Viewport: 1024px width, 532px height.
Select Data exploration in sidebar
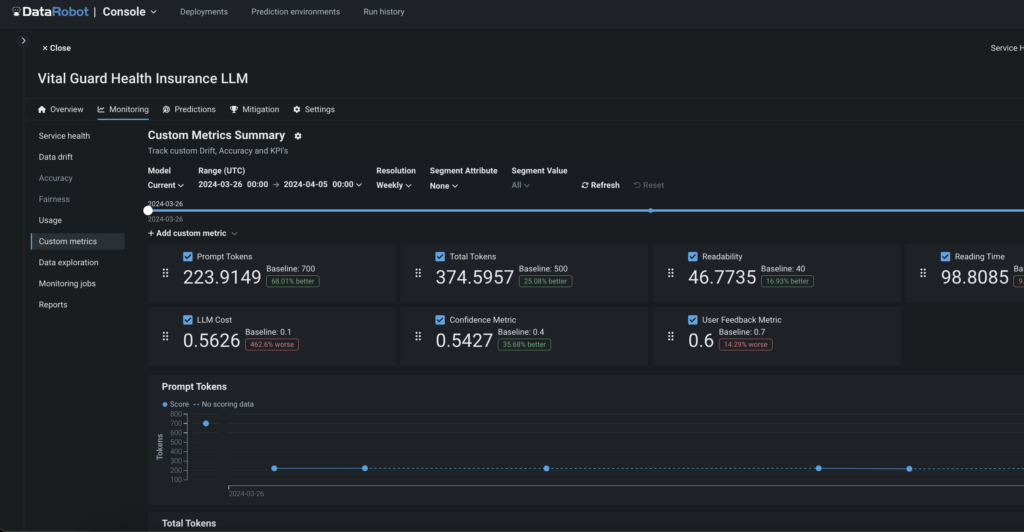pos(69,262)
